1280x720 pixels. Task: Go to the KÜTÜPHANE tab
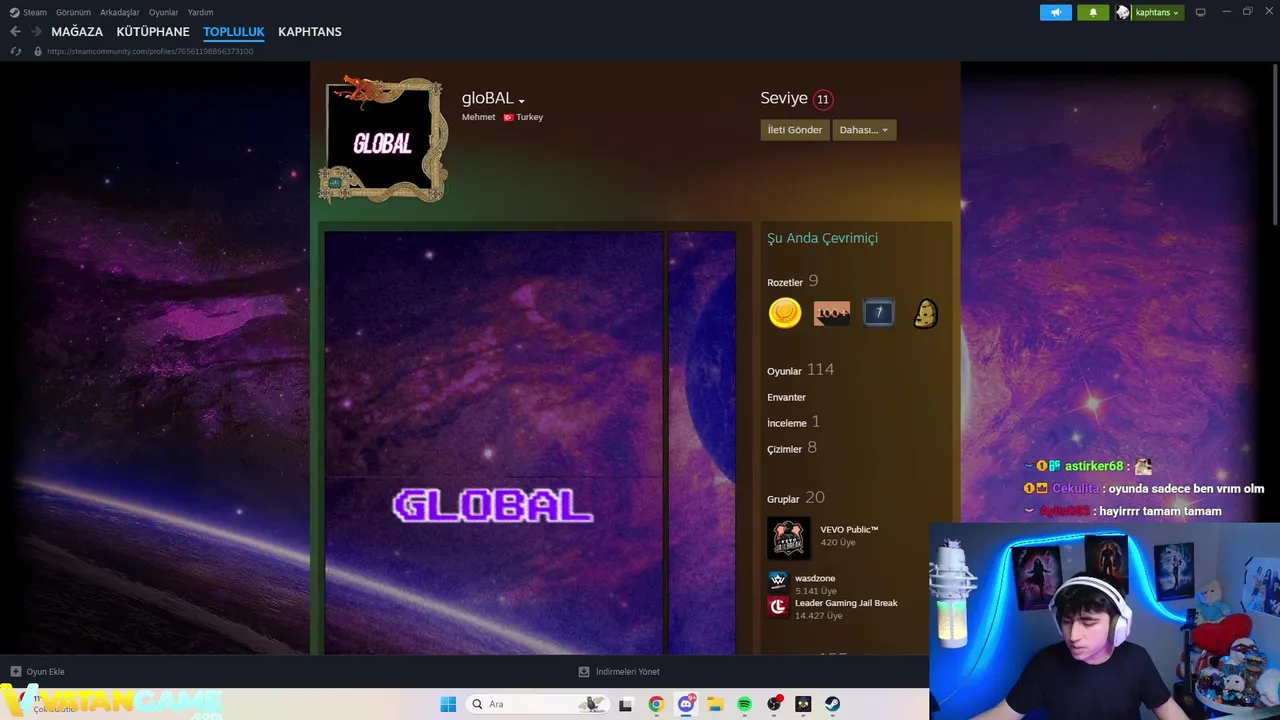[153, 32]
